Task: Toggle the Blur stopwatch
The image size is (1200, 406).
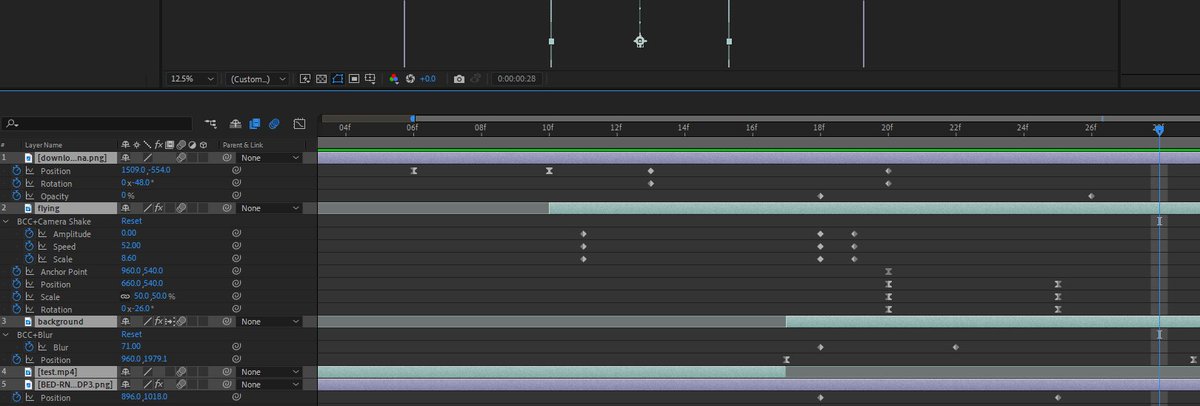Action: coord(29,347)
